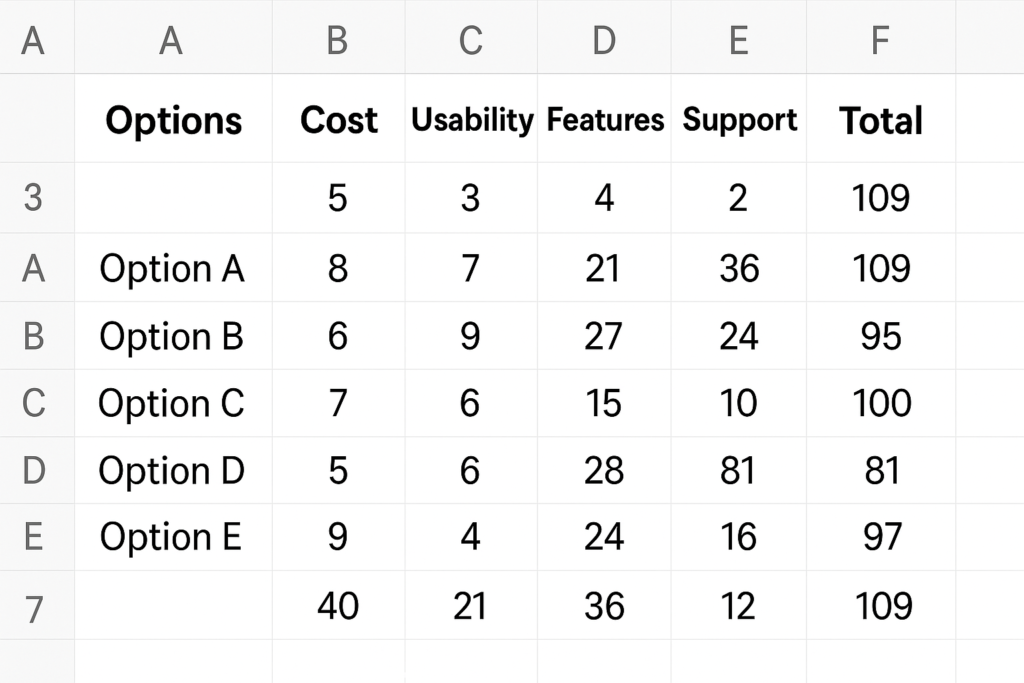
Task: Select row header 7
Action: pyautogui.click(x=34, y=607)
